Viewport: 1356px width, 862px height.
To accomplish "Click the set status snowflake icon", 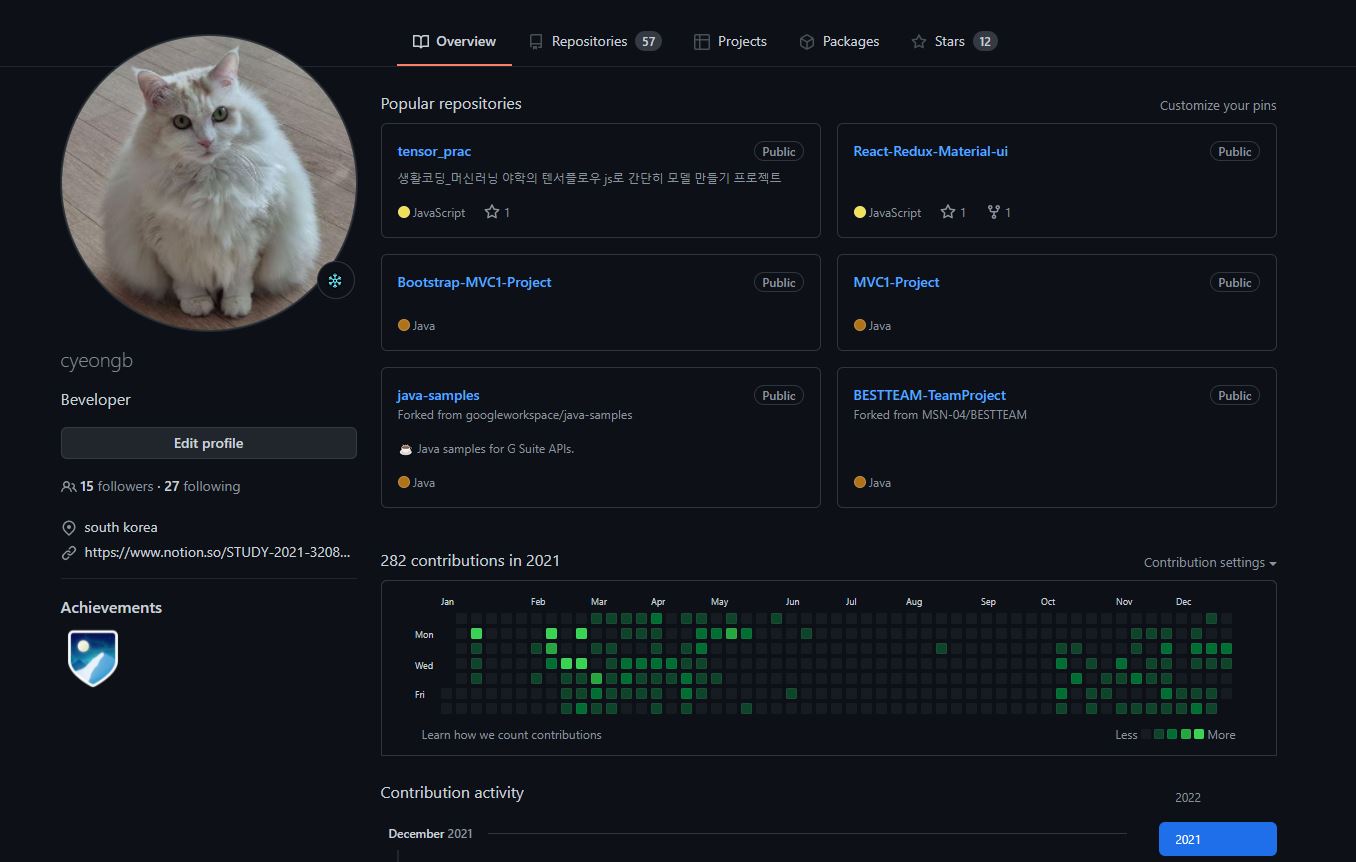I will tap(336, 280).
